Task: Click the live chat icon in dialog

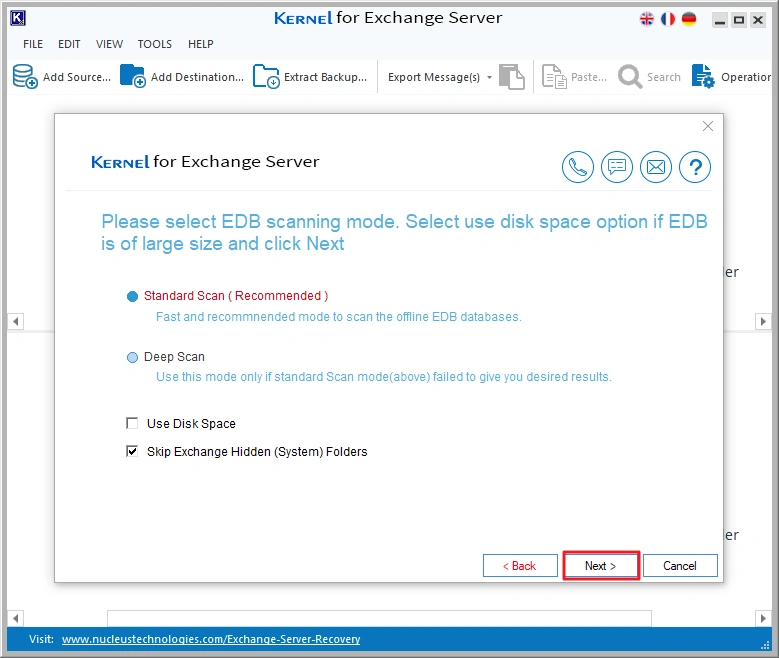Action: 617,167
